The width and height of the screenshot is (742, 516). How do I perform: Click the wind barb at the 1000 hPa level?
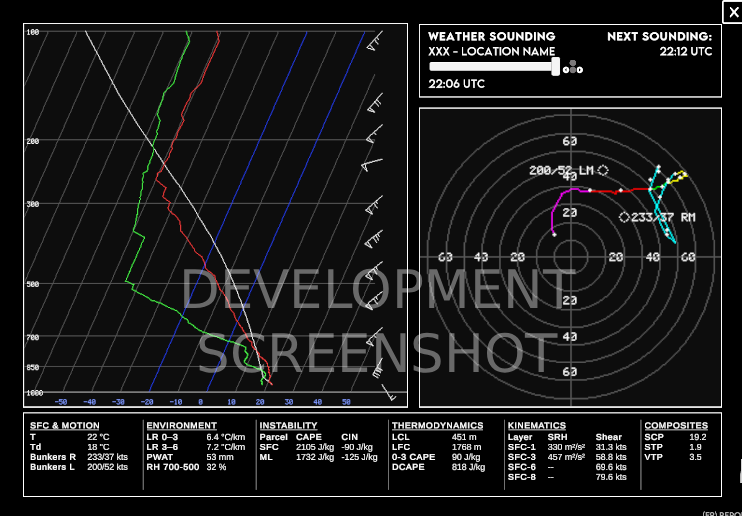(x=389, y=392)
